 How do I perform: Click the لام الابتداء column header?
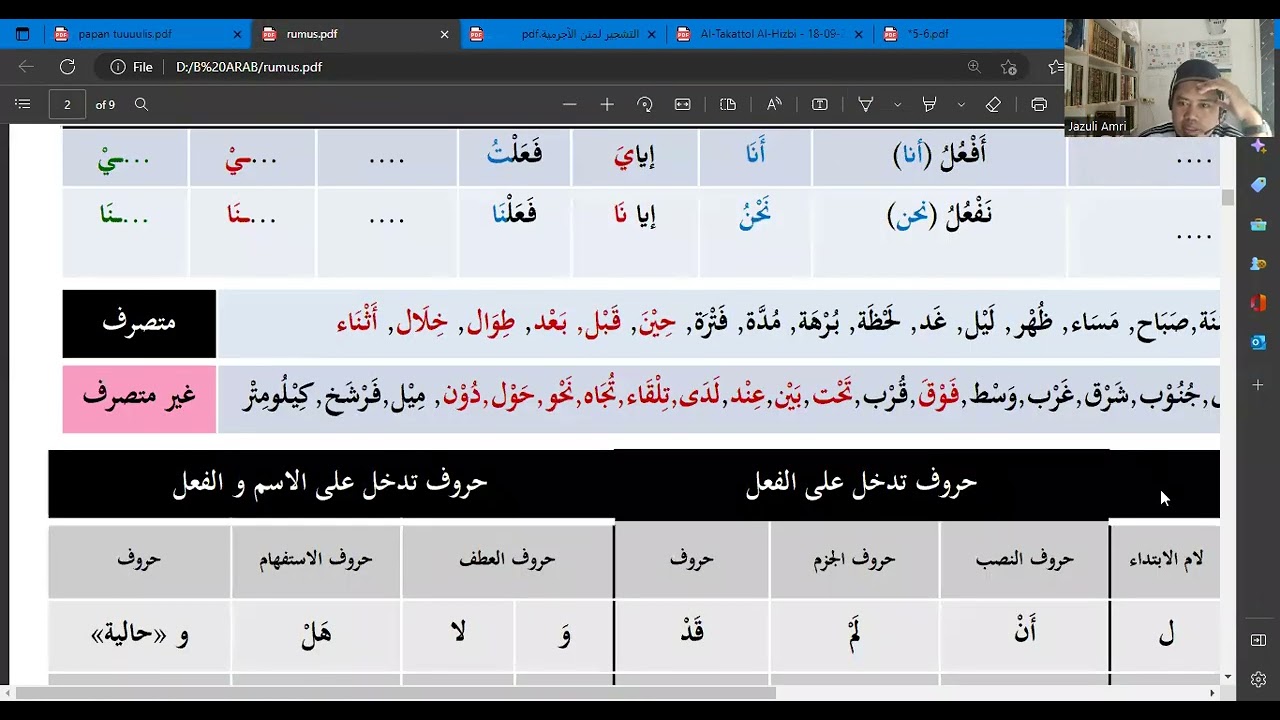click(x=1166, y=561)
